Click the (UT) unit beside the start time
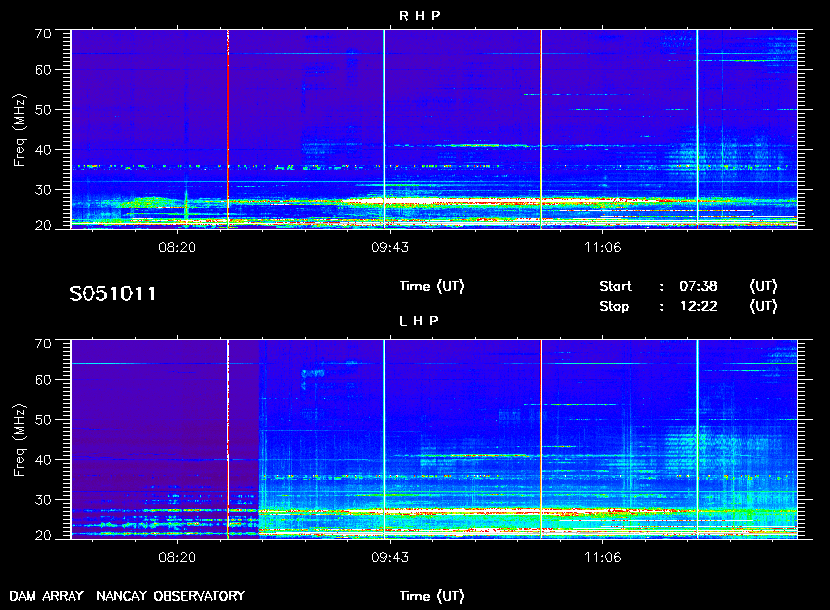 click(763, 286)
